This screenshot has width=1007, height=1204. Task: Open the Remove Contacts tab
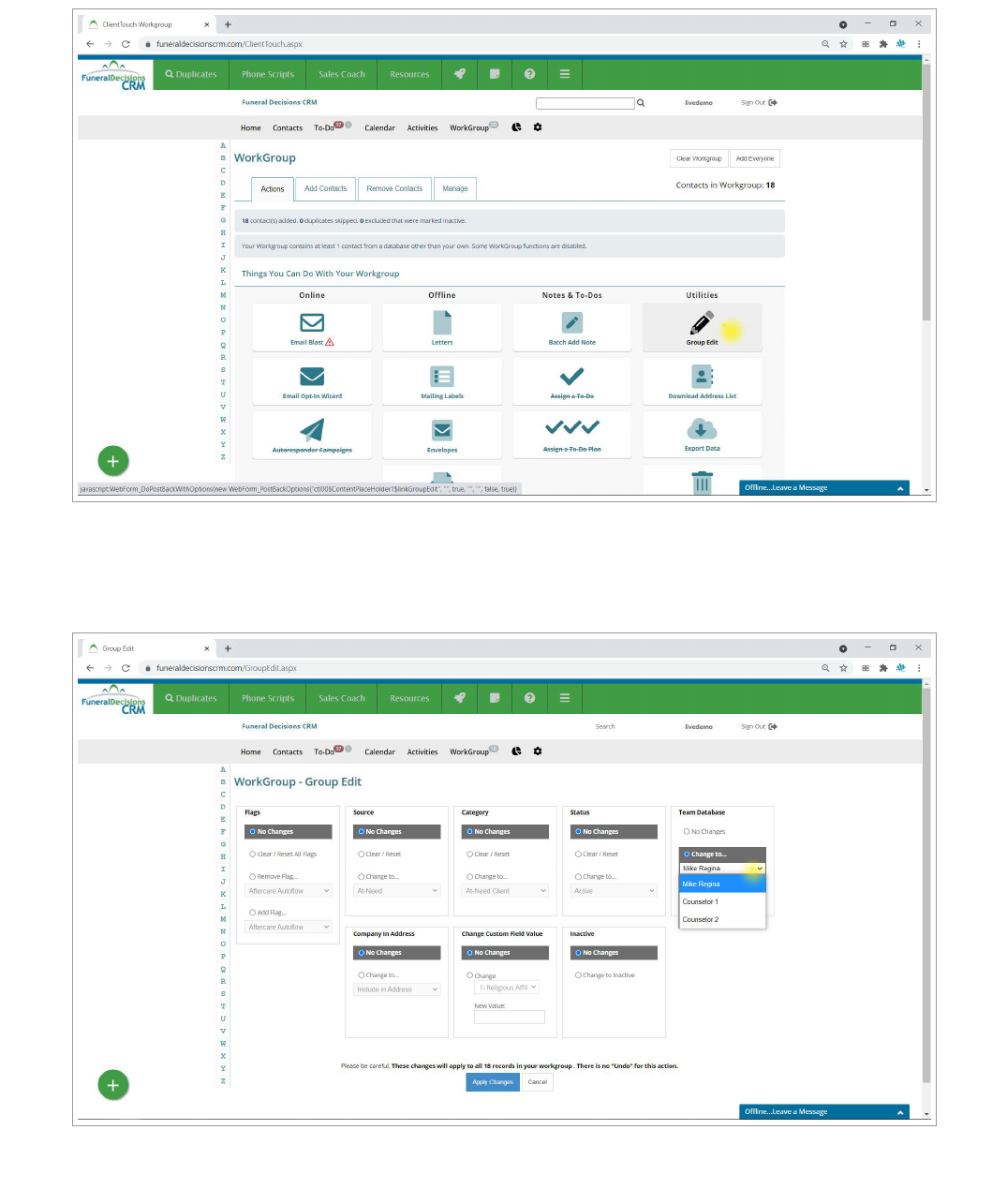[394, 189]
